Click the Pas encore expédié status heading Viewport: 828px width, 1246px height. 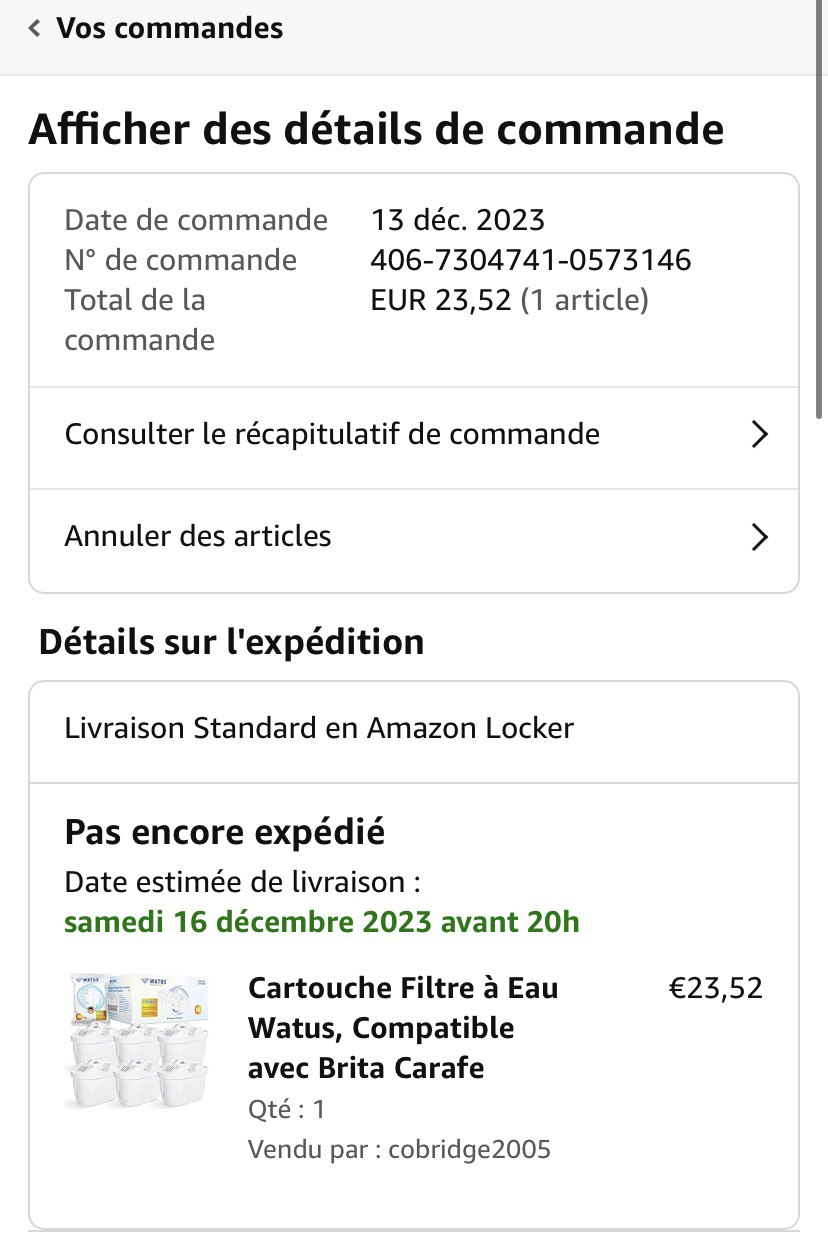[x=224, y=832]
